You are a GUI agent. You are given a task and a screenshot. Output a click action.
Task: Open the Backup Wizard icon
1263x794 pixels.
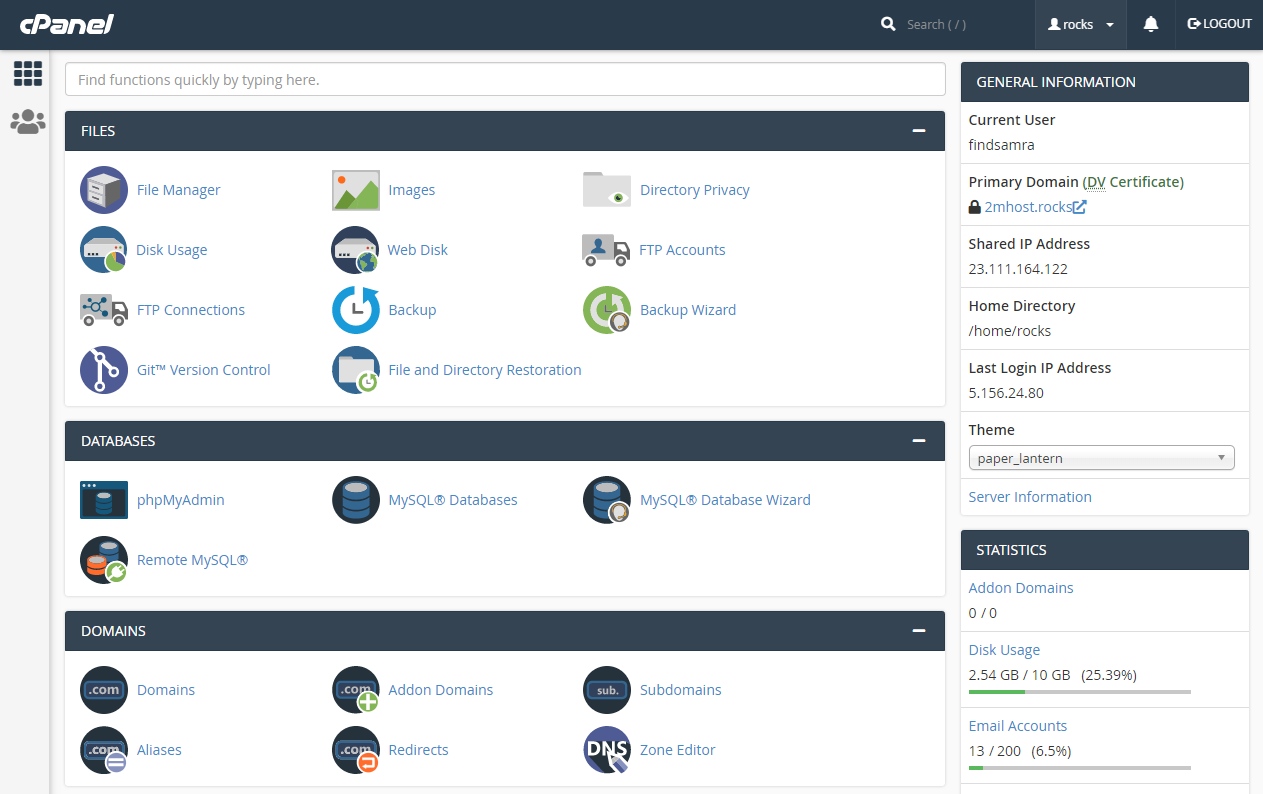point(607,310)
